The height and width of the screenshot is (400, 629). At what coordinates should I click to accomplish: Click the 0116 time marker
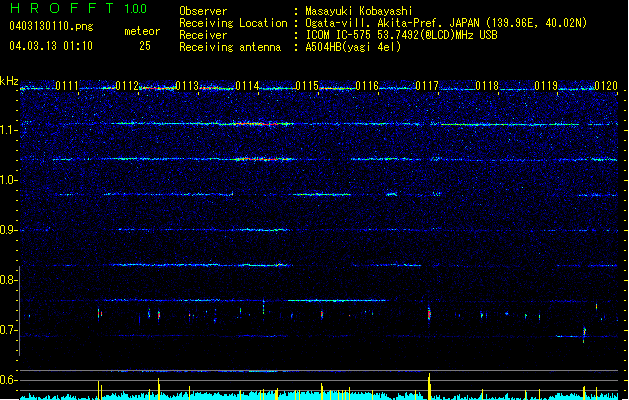tap(367, 86)
